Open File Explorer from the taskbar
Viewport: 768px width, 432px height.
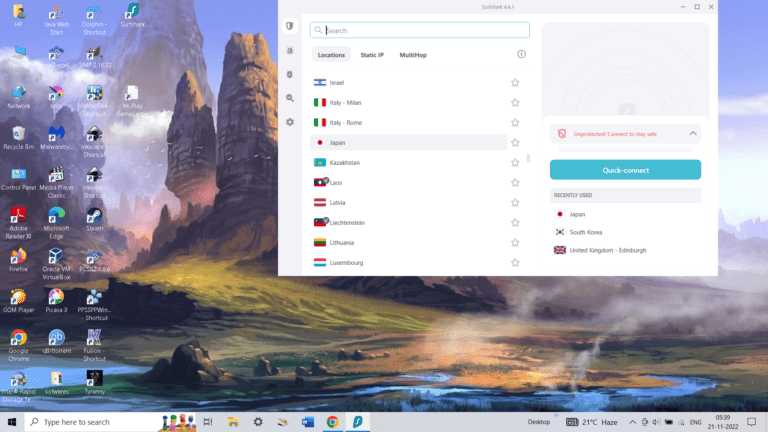(x=233, y=422)
